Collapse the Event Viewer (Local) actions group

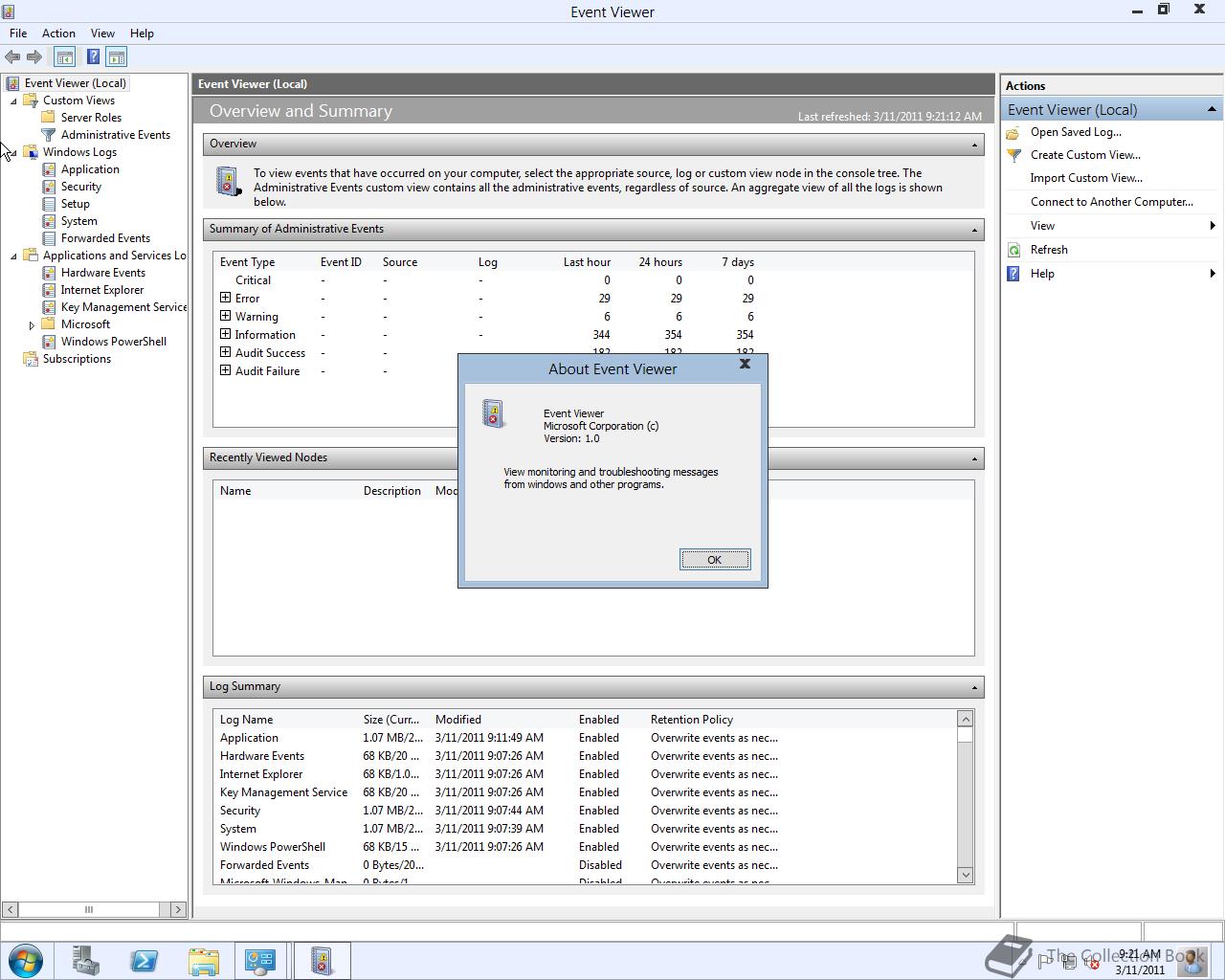click(1211, 109)
